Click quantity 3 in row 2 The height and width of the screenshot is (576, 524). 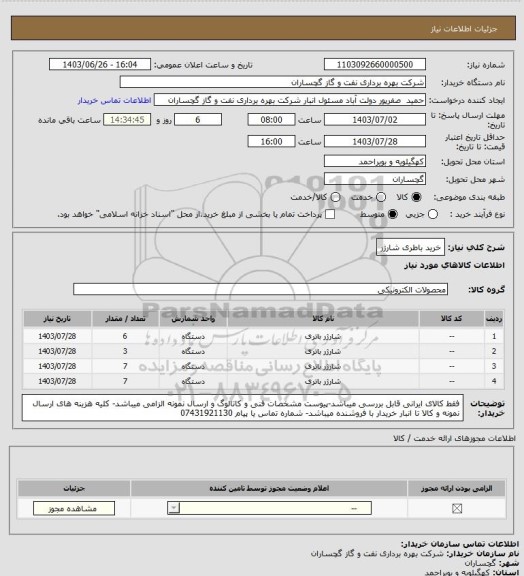click(125, 351)
